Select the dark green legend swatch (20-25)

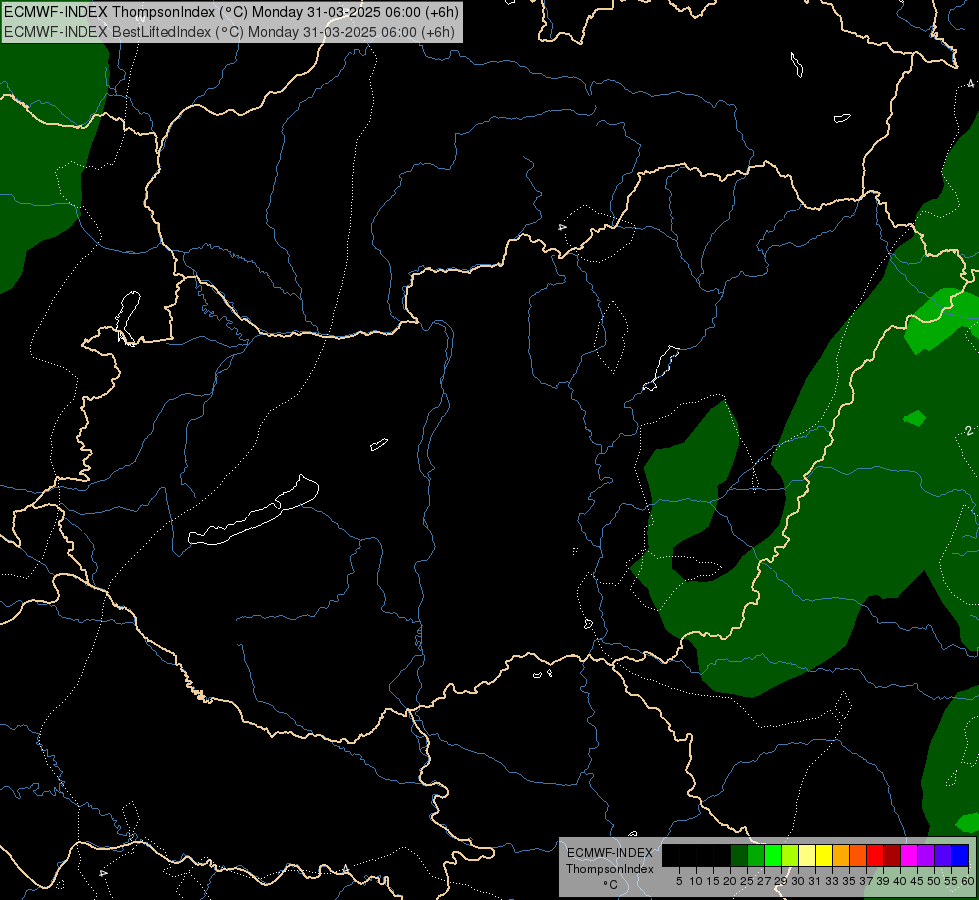pyautogui.click(x=739, y=856)
